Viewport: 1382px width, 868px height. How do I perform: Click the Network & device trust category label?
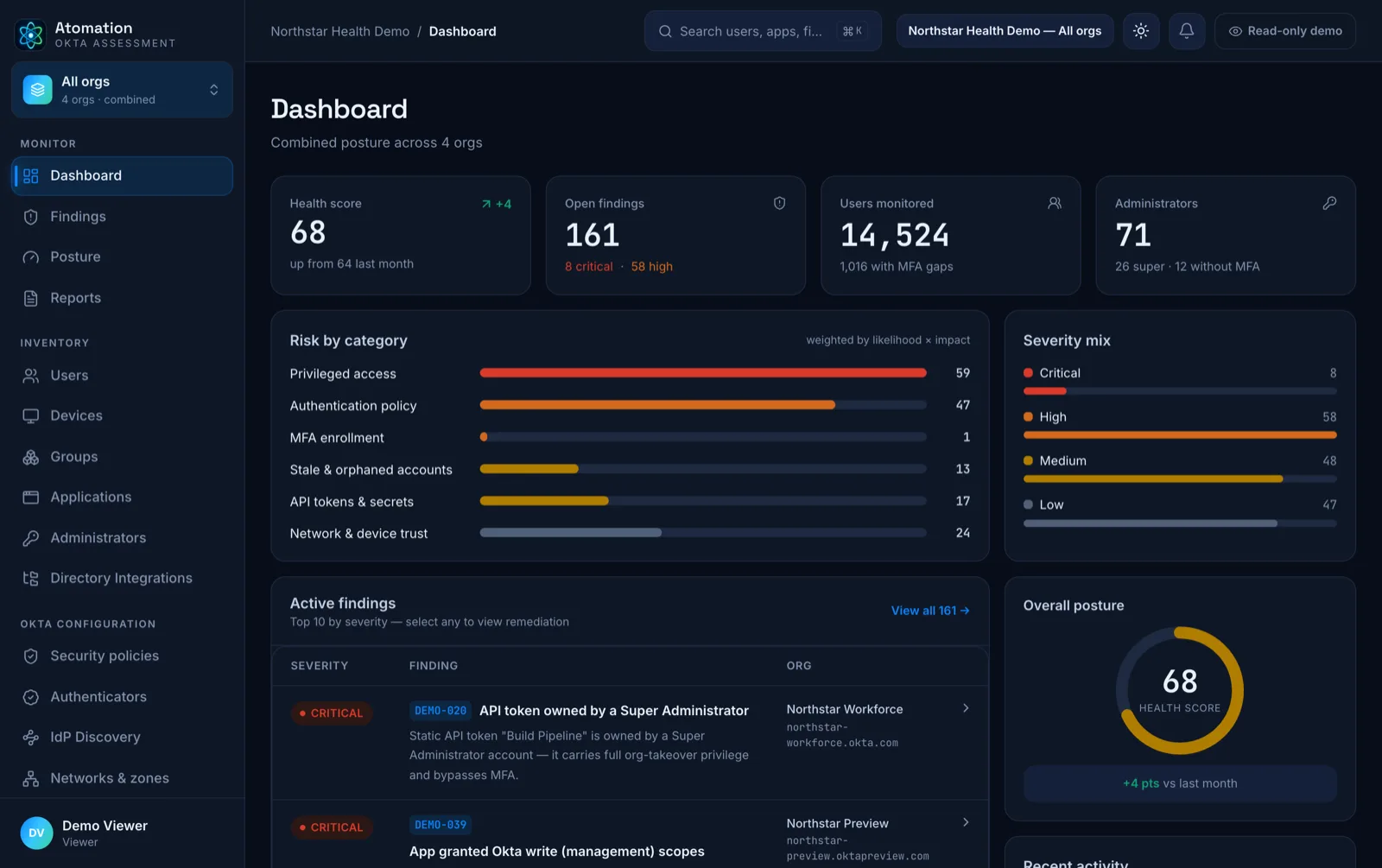click(x=358, y=534)
